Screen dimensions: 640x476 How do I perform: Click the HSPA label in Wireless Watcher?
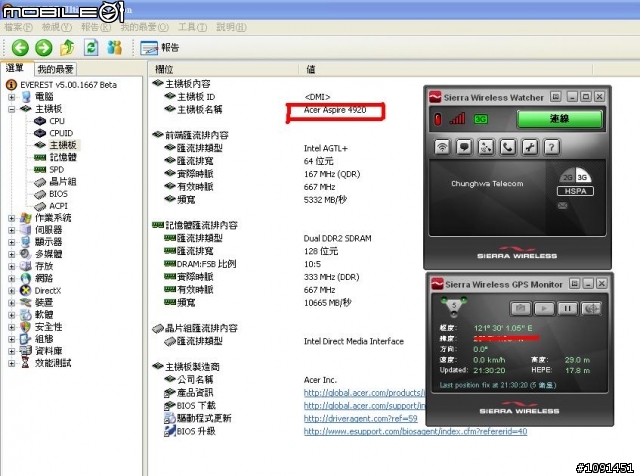(575, 191)
